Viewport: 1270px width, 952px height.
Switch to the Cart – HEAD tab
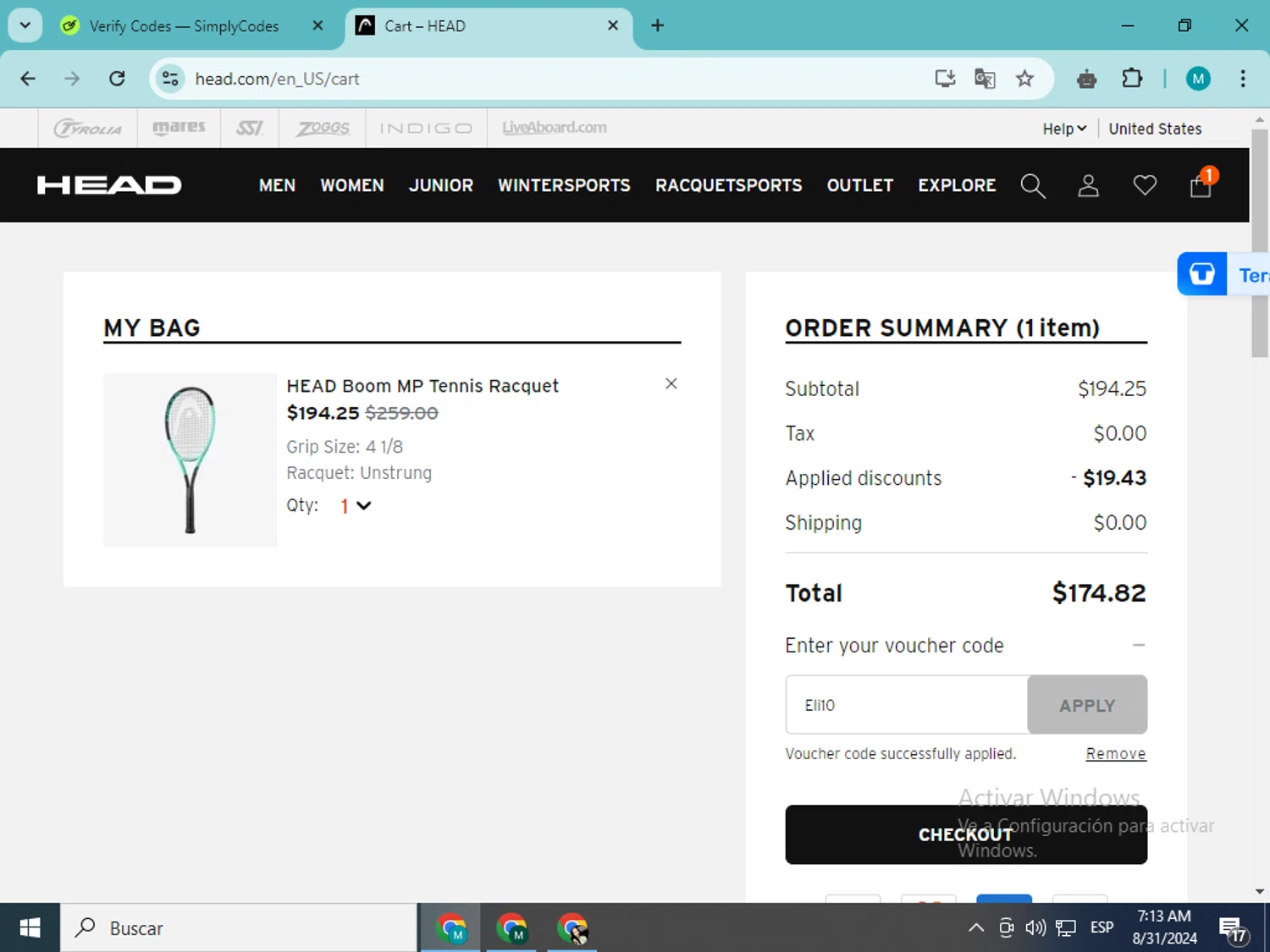(489, 26)
